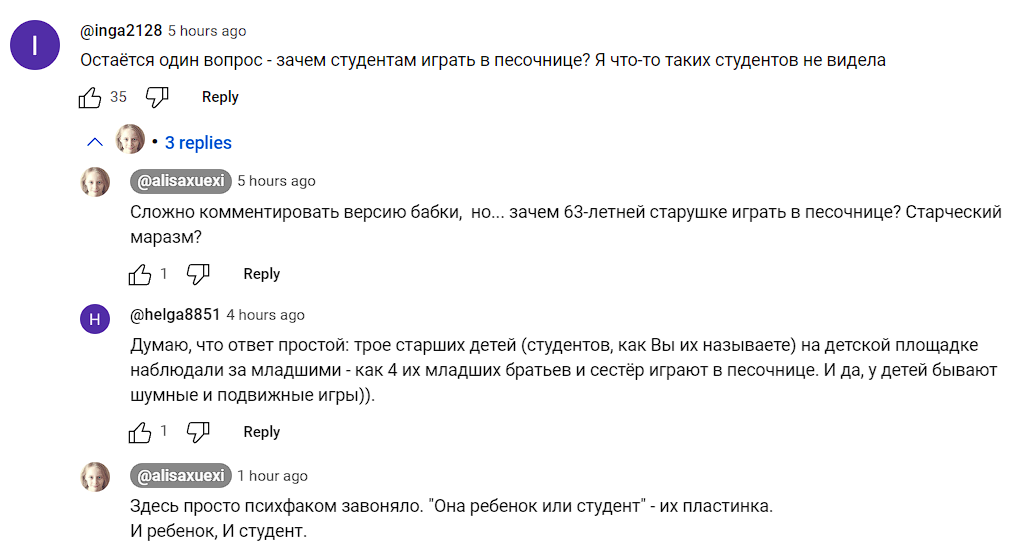The height and width of the screenshot is (546, 1010).
Task: Open @alisaxuexi's avatar on the latest reply
Action: 95,477
